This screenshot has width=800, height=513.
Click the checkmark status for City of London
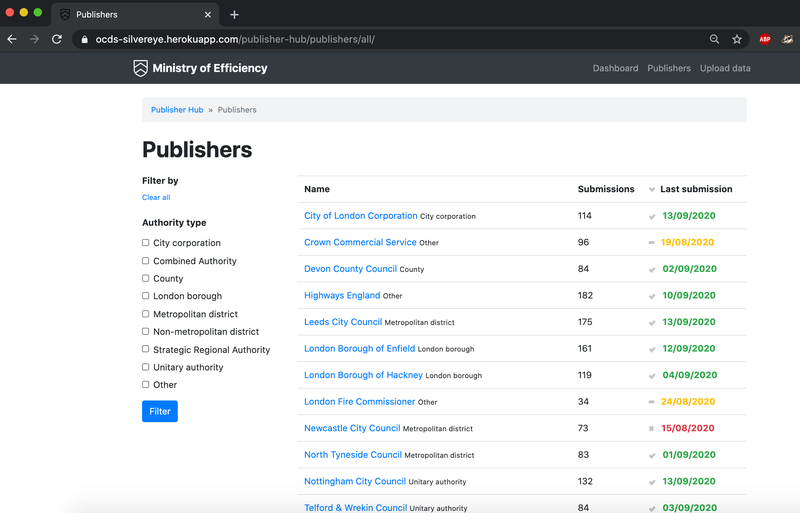[652, 216]
